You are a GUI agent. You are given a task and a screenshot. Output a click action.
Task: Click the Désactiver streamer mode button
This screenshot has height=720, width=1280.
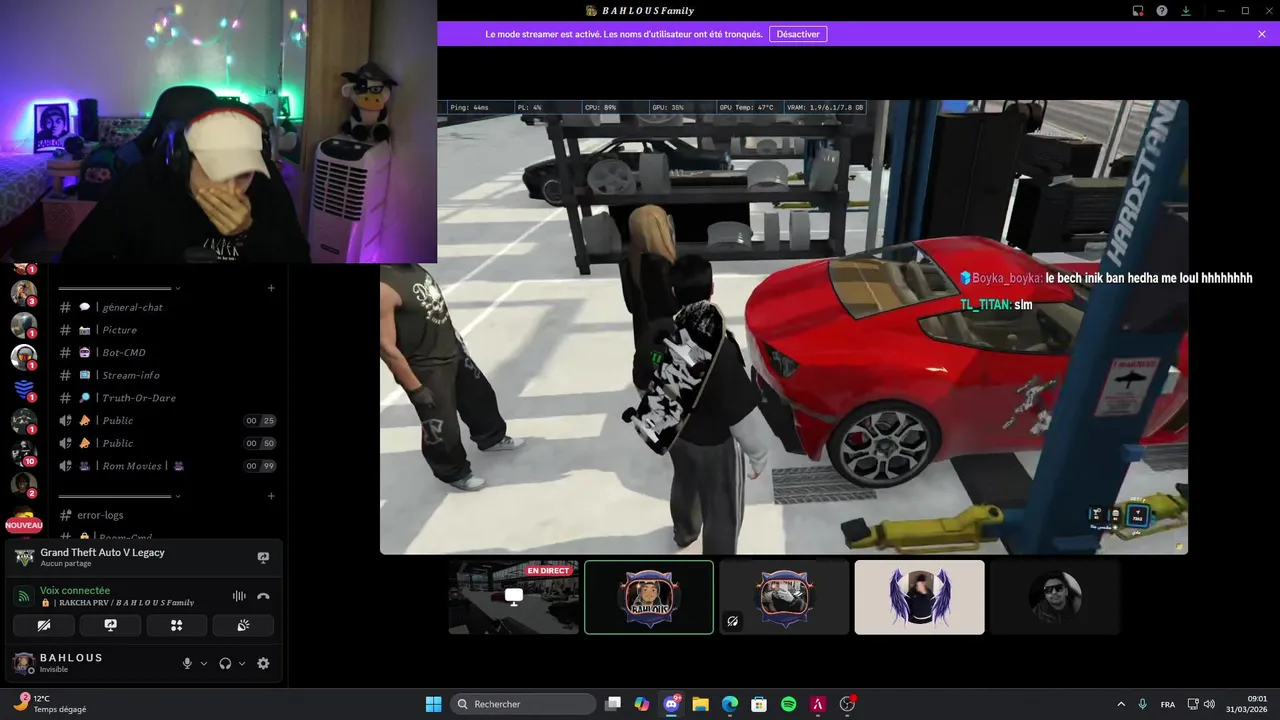tap(798, 34)
